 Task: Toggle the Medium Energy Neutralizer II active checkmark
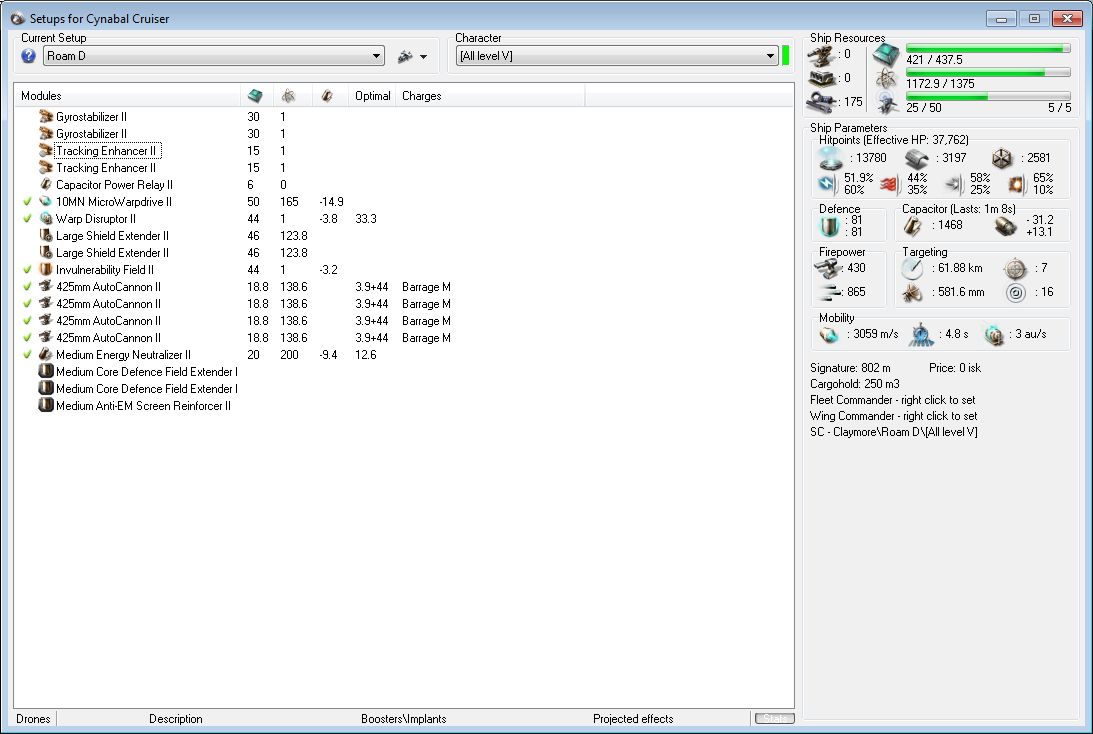pos(27,354)
